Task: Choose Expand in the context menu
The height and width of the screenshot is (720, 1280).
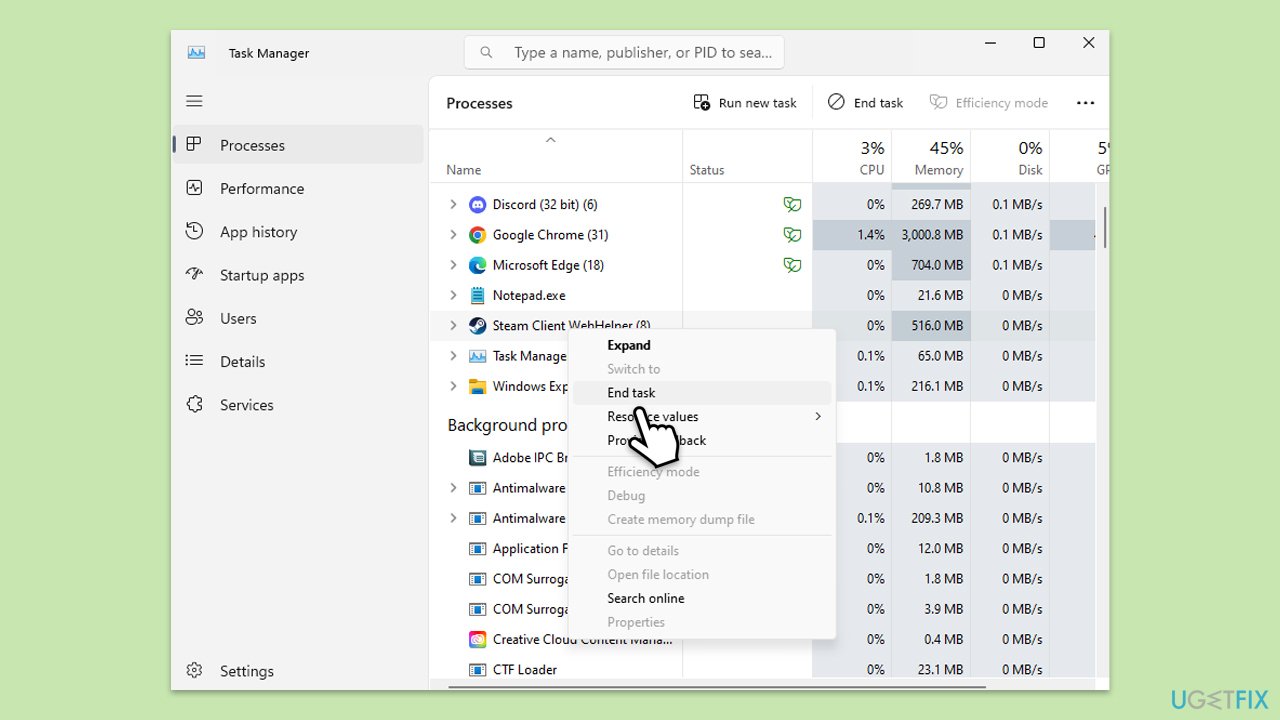Action: [x=702, y=345]
